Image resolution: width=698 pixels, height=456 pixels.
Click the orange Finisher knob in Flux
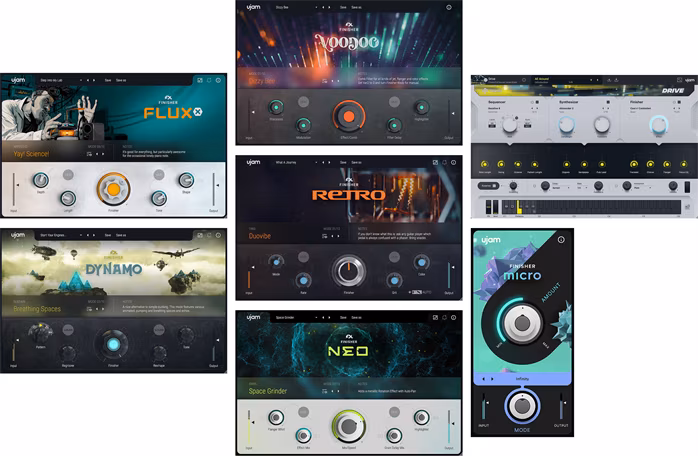[114, 189]
